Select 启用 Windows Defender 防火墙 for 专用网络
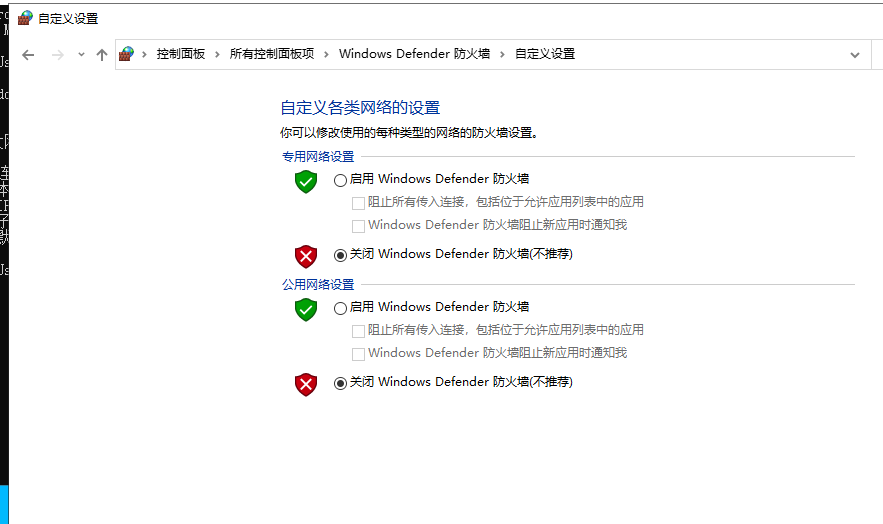The height and width of the screenshot is (524, 883). (x=341, y=181)
